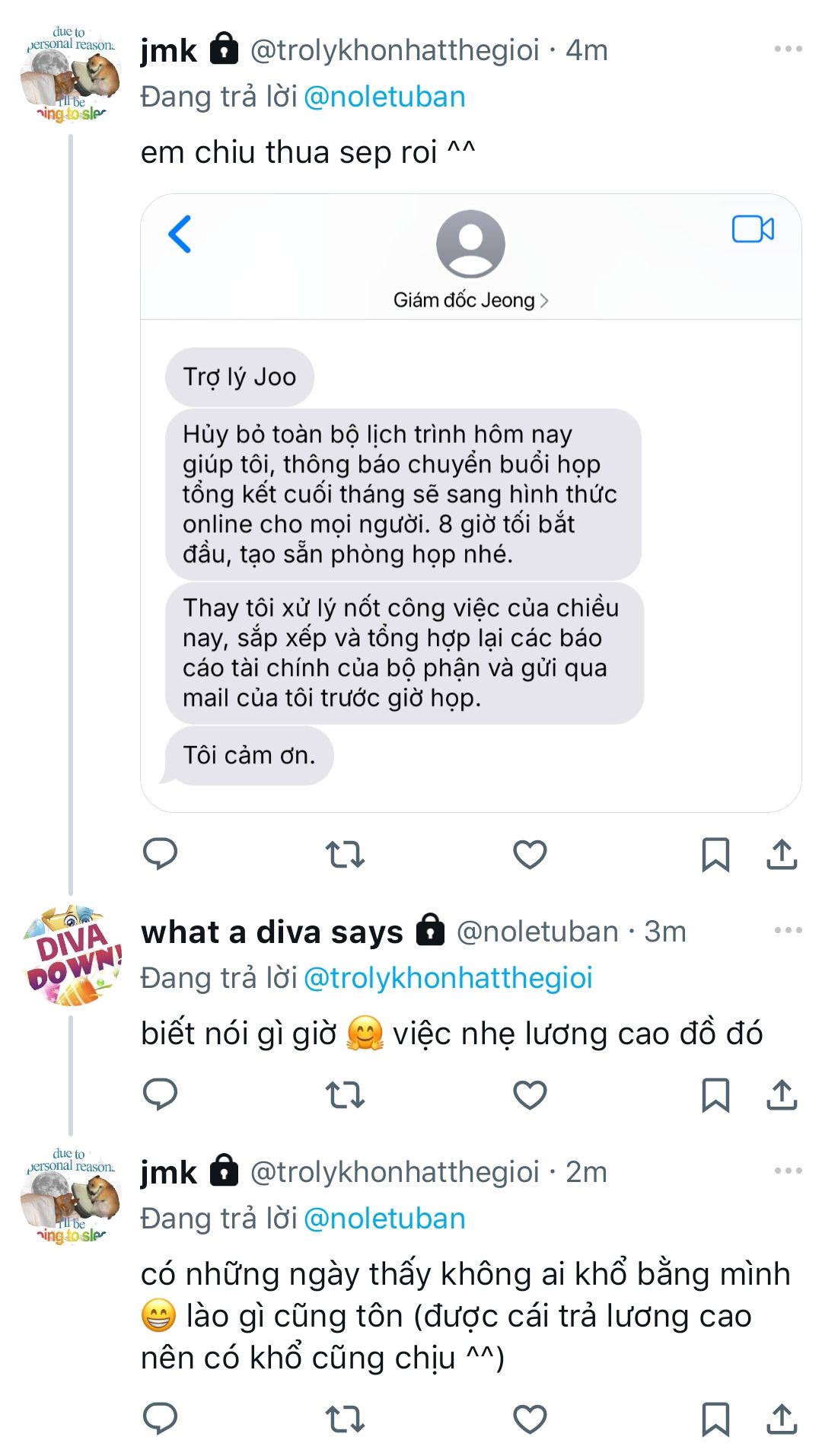This screenshot has height=1456, width=822.
Task: Share jmk's first tweet
Action: pyautogui.click(x=782, y=854)
